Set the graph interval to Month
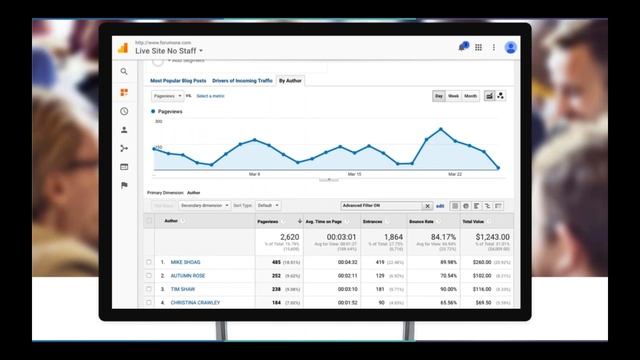The width and height of the screenshot is (640, 360). 471,96
